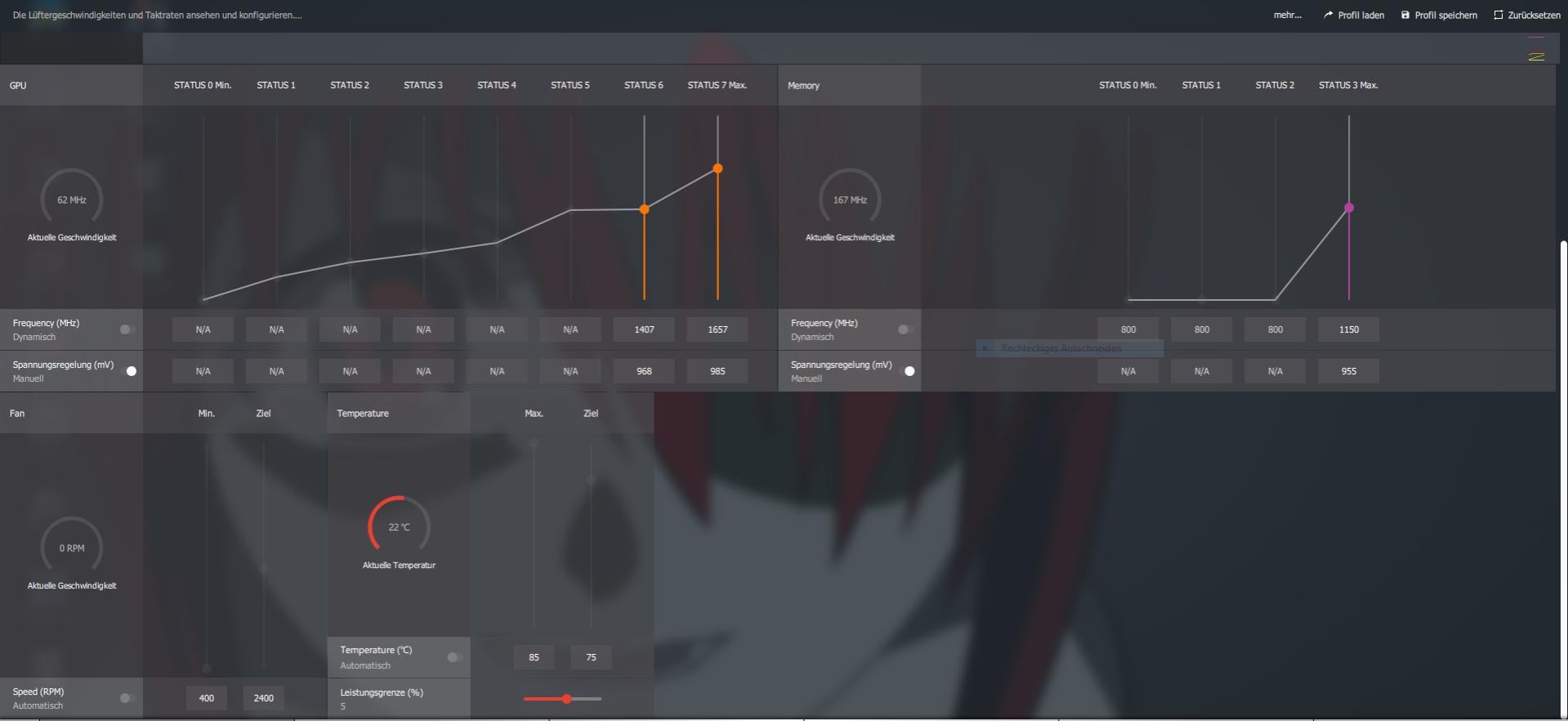
Task: Click the temperature Max. field 85
Action: point(534,657)
